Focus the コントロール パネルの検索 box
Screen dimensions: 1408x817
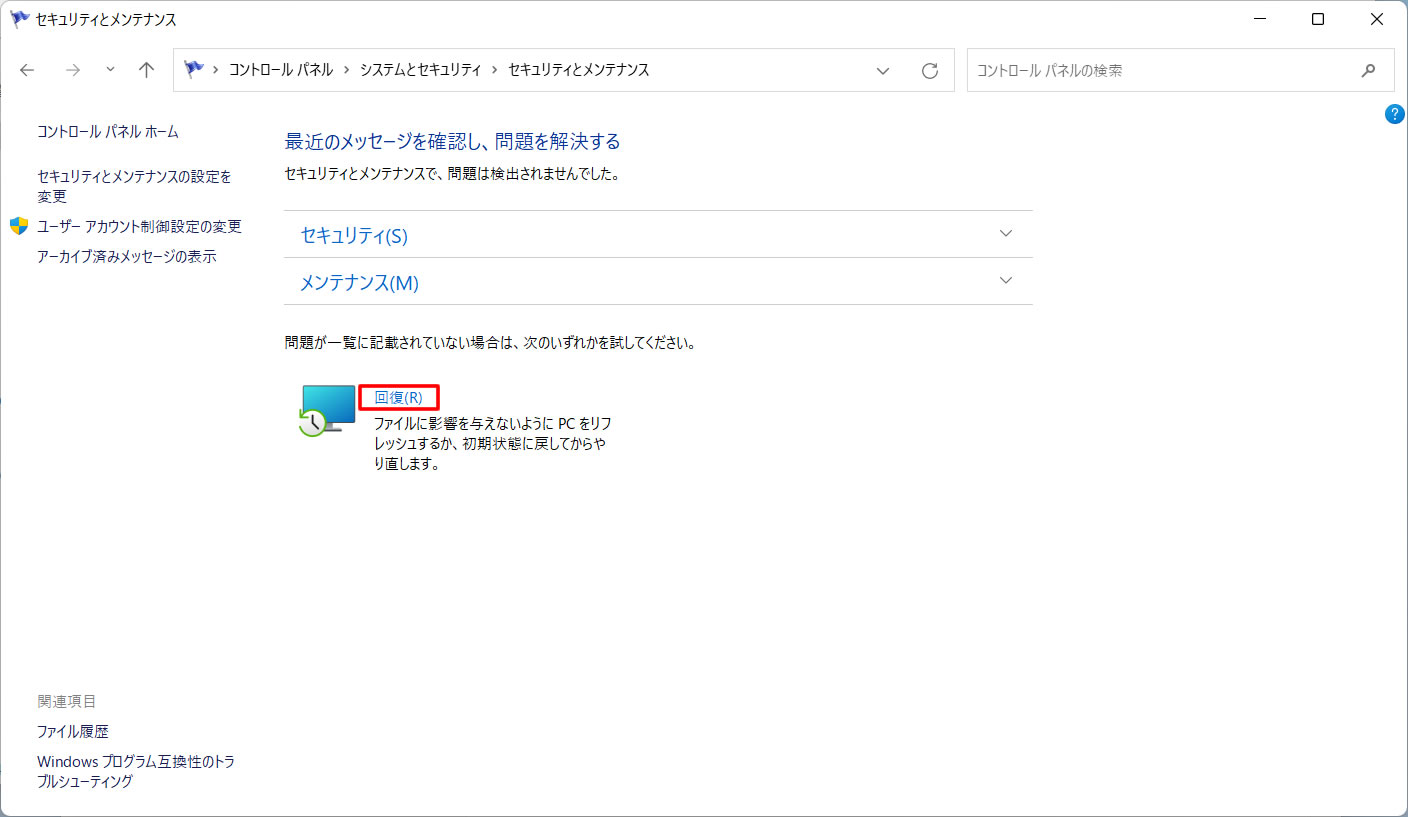[1180, 71]
